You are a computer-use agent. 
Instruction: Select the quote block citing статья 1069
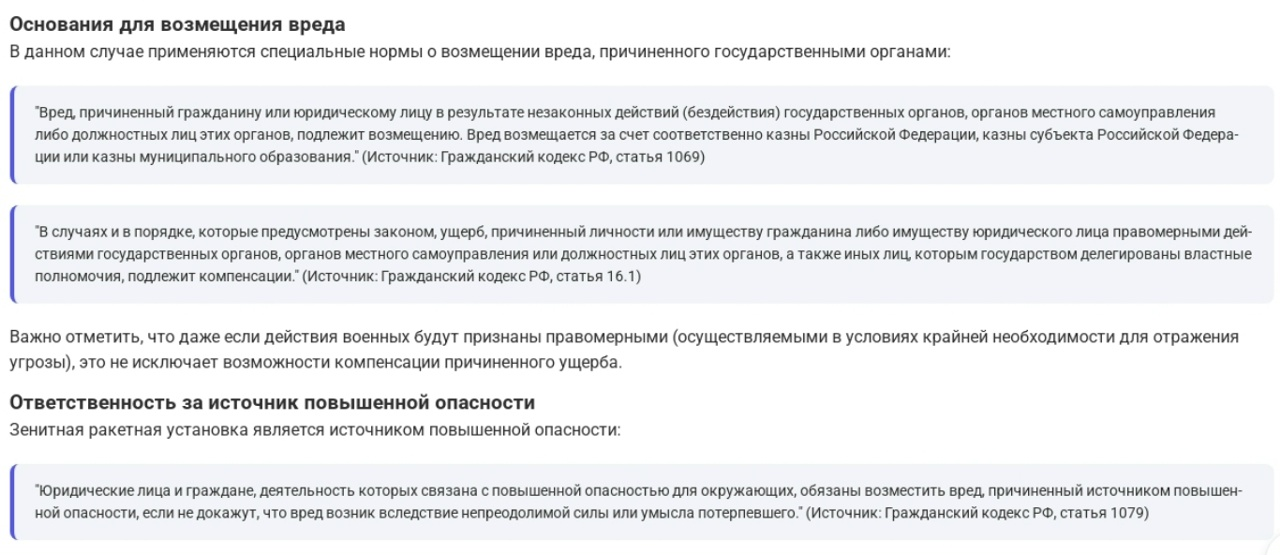[642, 135]
